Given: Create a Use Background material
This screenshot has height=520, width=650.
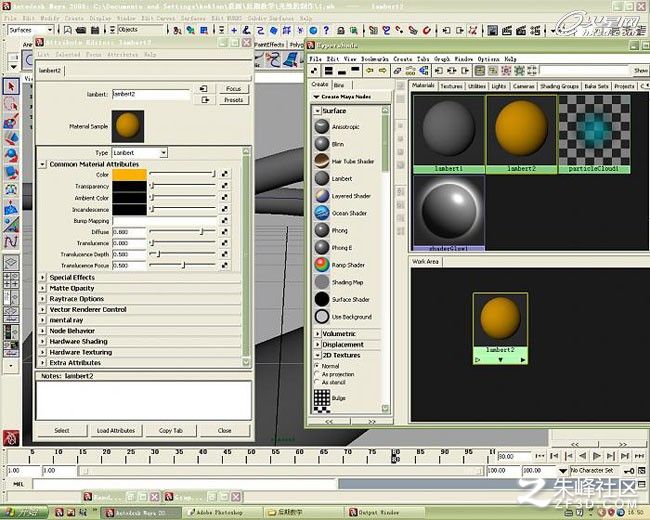Looking at the screenshot, I should click(322, 316).
